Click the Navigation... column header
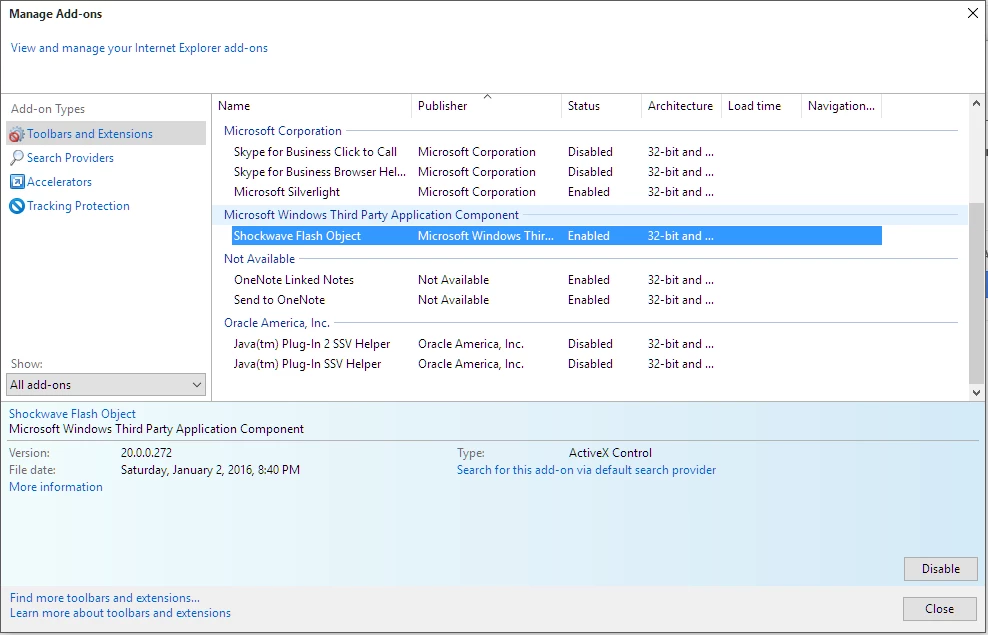 click(x=841, y=106)
